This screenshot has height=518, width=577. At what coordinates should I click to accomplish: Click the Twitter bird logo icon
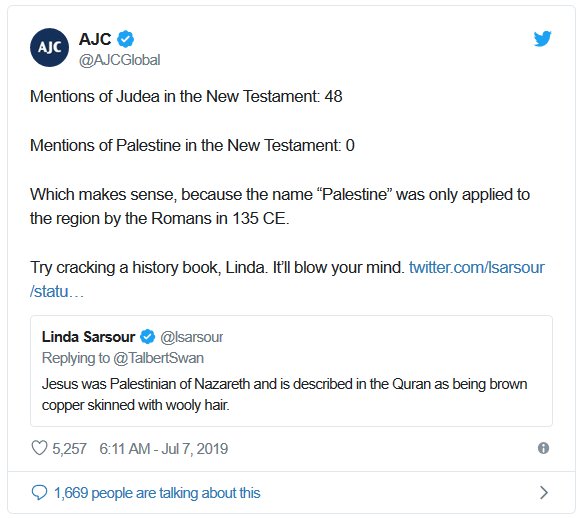[542, 39]
